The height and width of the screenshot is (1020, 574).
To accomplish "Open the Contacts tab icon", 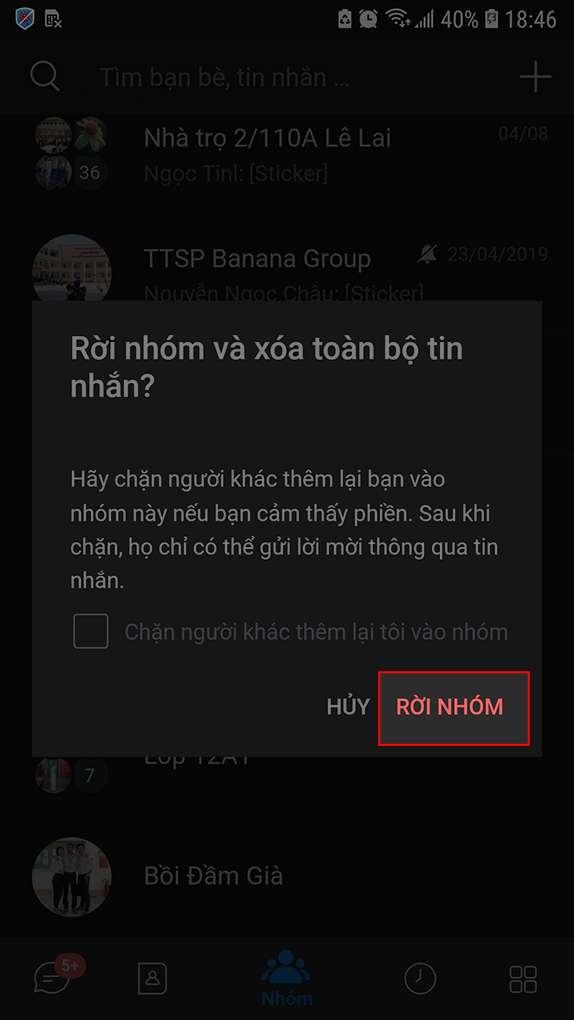I will click(x=153, y=978).
